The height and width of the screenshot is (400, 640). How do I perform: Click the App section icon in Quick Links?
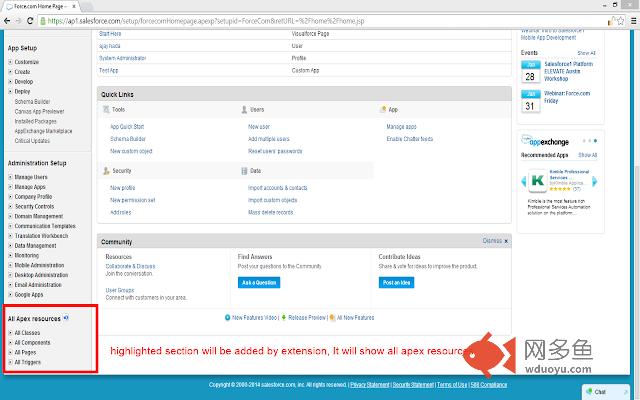coord(383,109)
